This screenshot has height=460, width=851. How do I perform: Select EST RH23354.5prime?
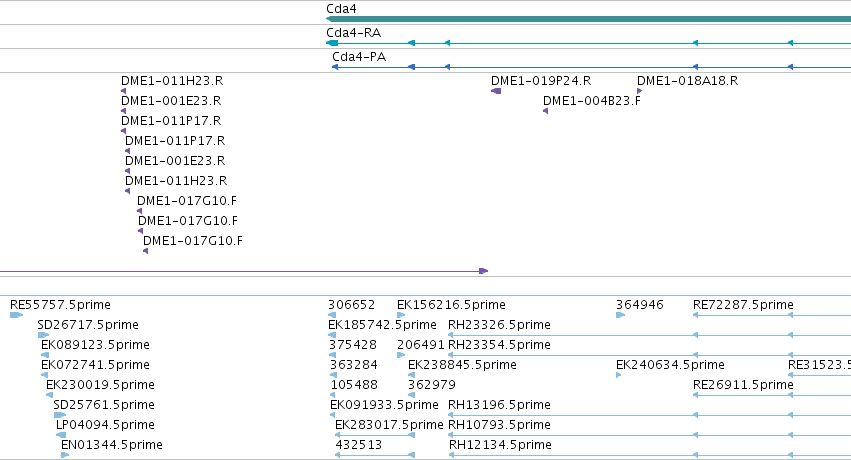tap(499, 345)
